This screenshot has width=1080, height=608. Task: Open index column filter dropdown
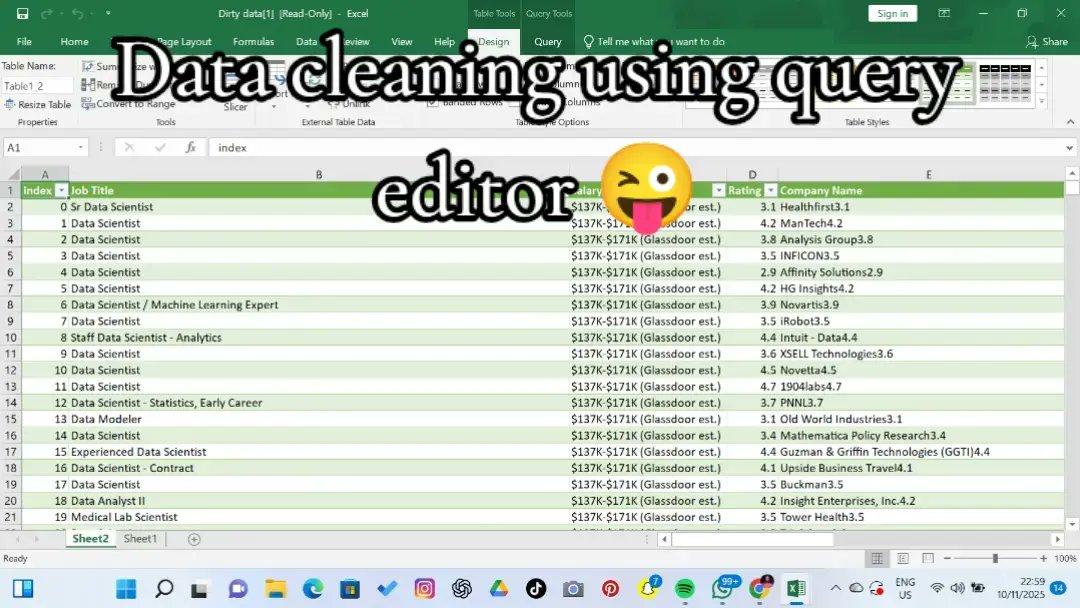[61, 191]
